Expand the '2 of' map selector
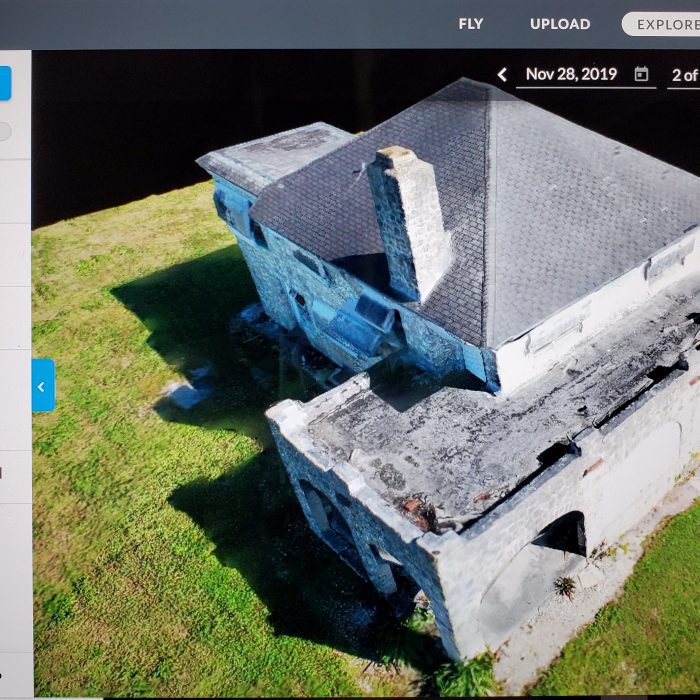700x700 pixels. pos(684,75)
